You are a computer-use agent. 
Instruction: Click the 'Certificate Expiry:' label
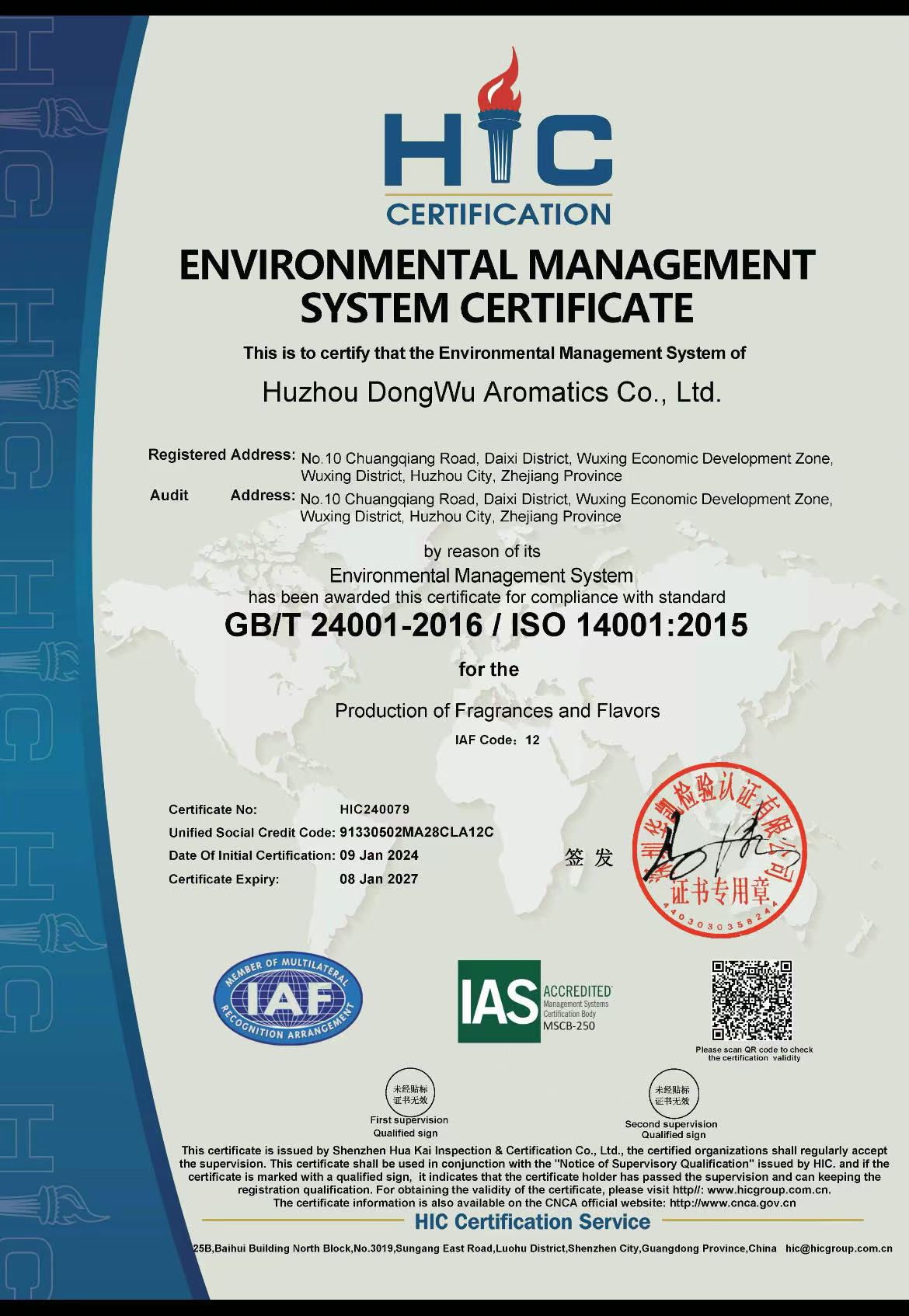(224, 879)
